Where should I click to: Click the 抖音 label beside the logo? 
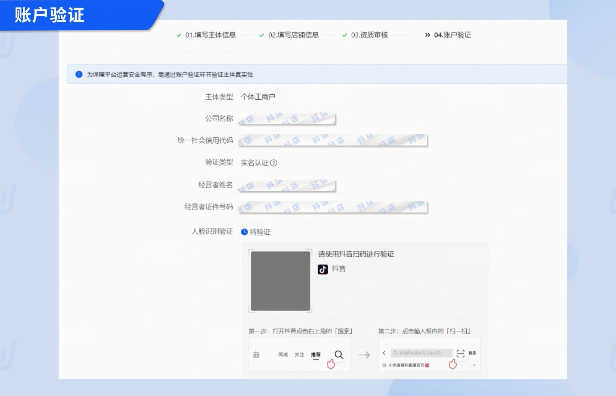(x=339, y=269)
